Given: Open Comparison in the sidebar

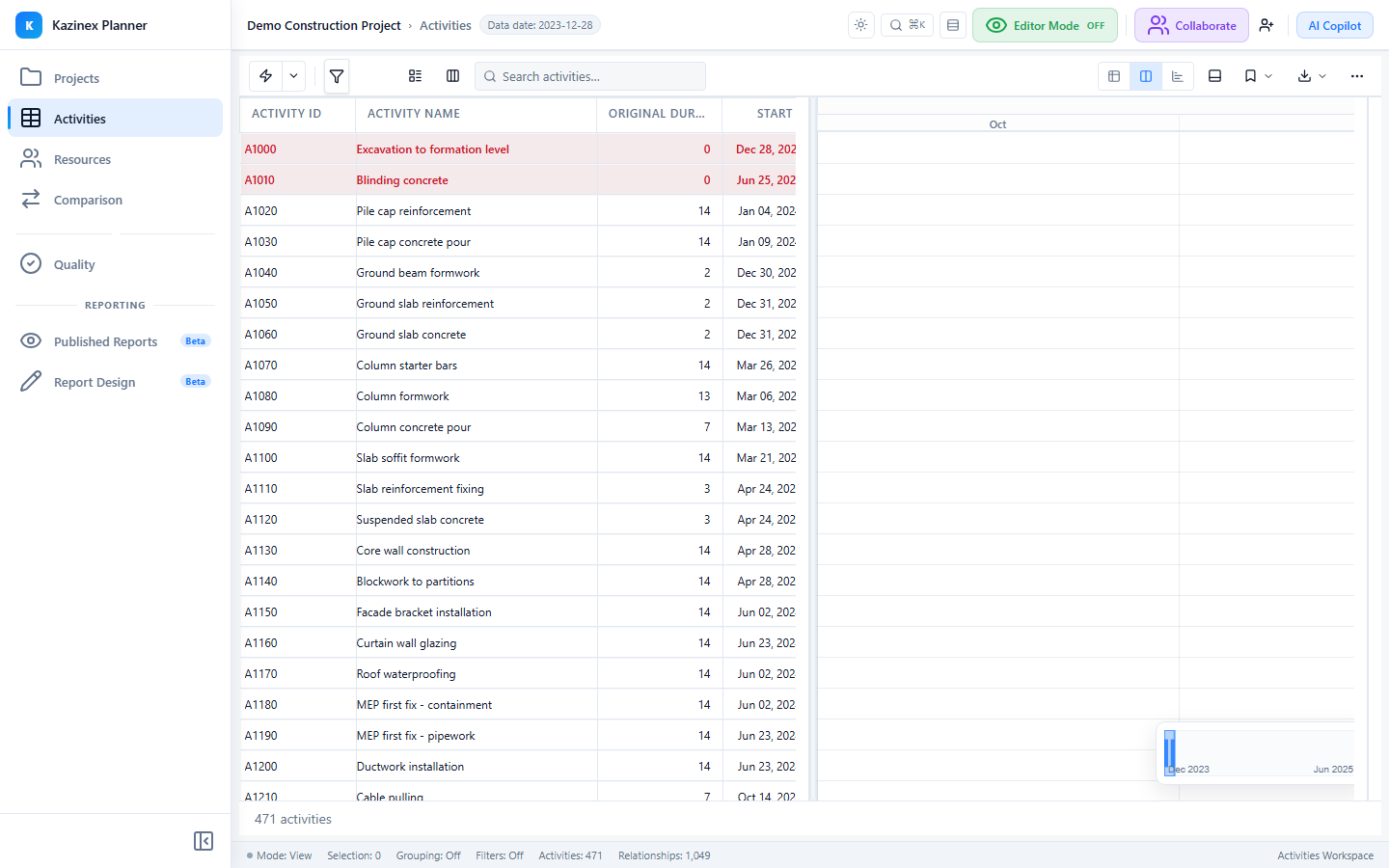Looking at the screenshot, I should pos(116,200).
